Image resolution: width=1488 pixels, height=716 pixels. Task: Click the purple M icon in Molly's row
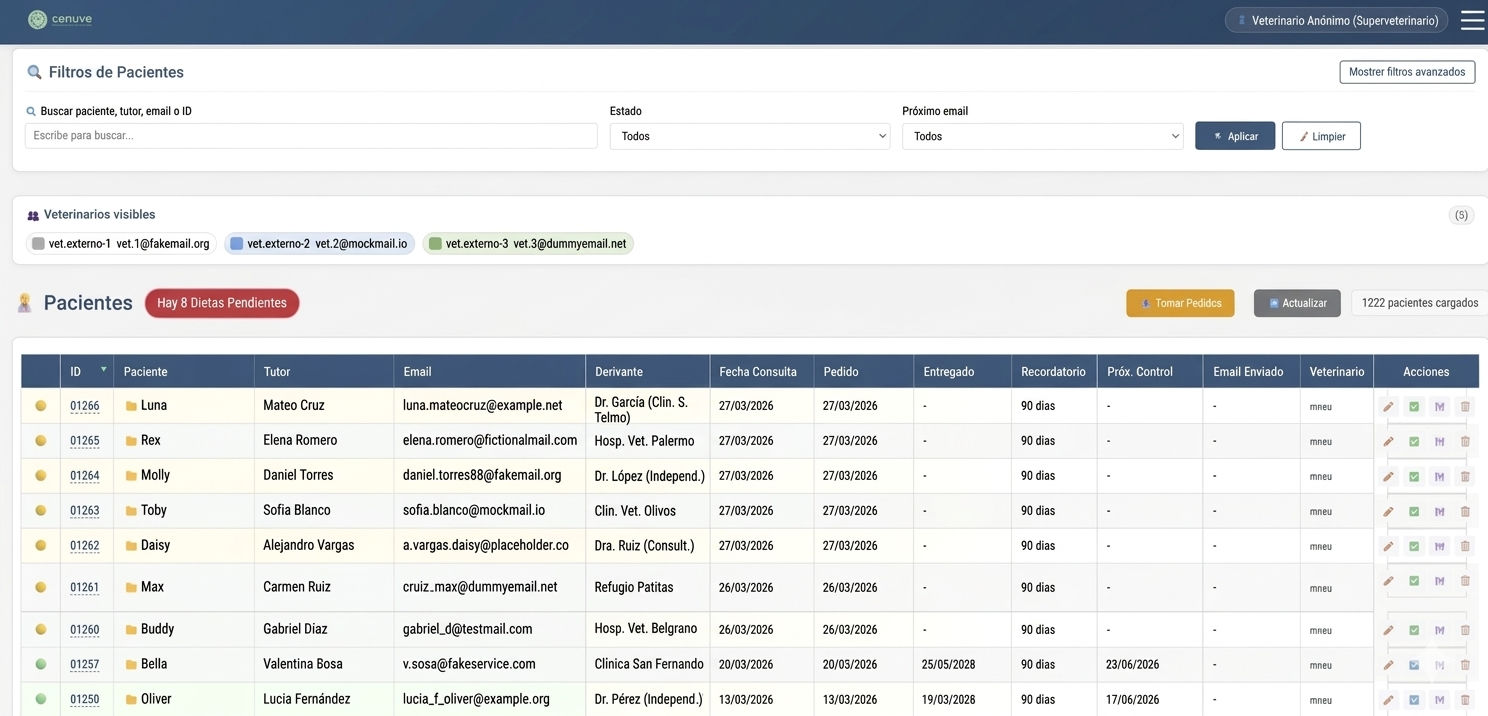(x=1439, y=477)
